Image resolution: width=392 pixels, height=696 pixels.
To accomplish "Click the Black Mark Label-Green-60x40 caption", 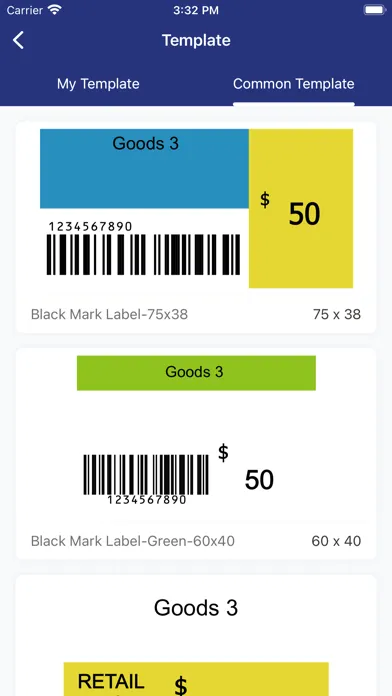I will 133,541.
